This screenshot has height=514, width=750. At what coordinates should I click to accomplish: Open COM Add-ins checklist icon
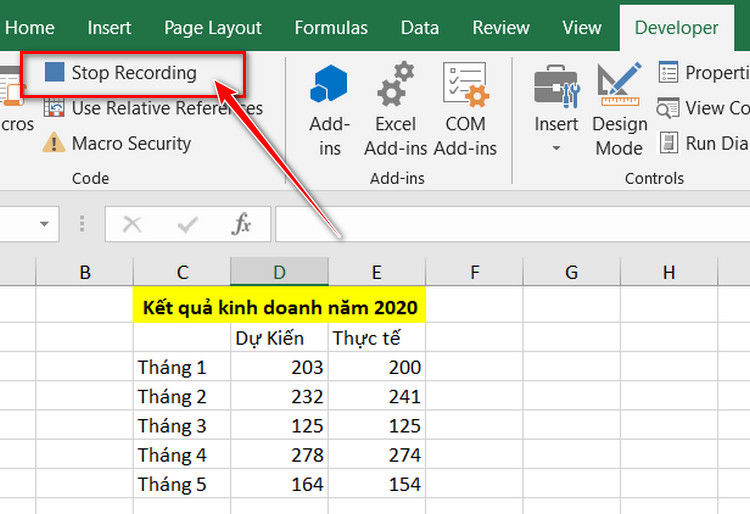pyautogui.click(x=465, y=84)
